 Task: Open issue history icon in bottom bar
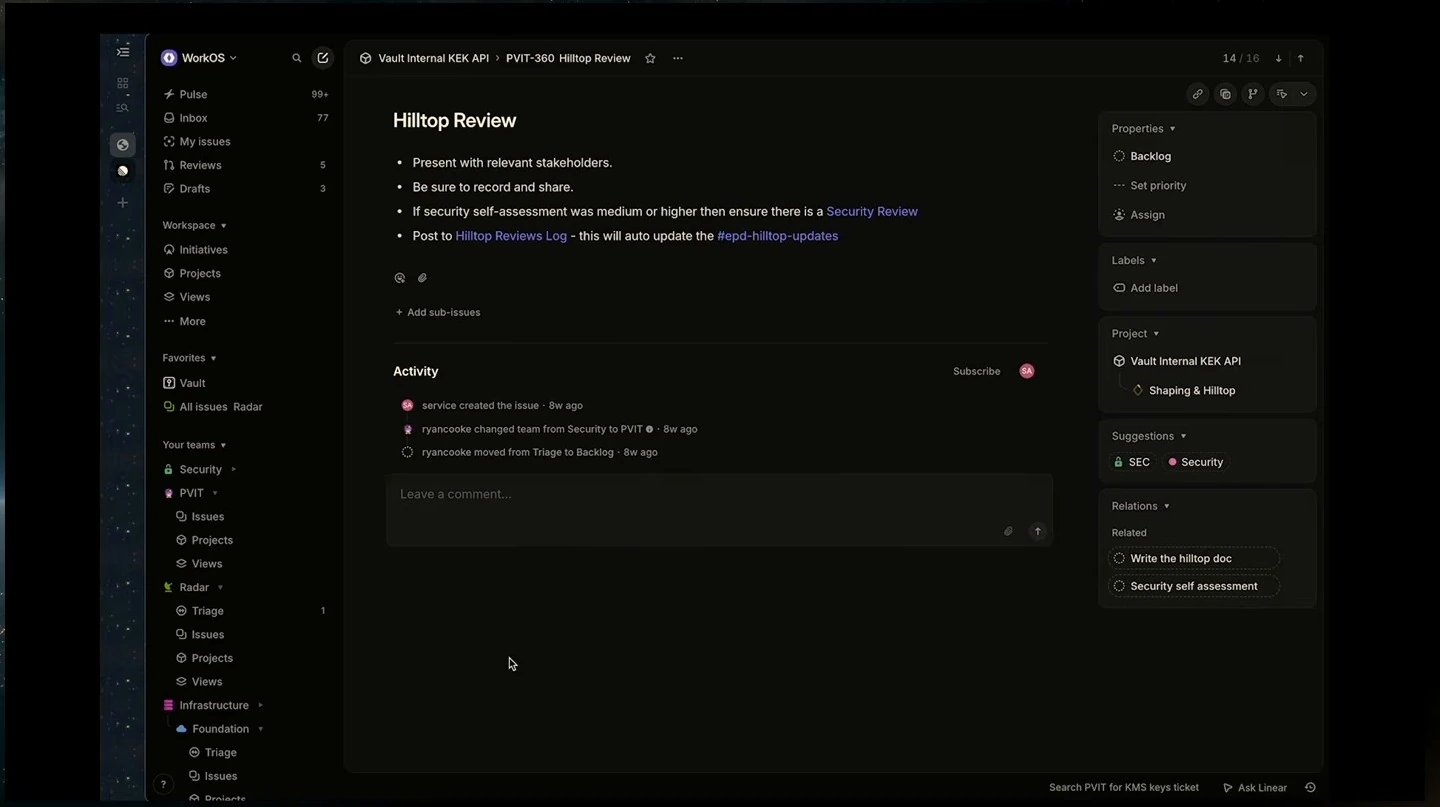click(x=1310, y=787)
